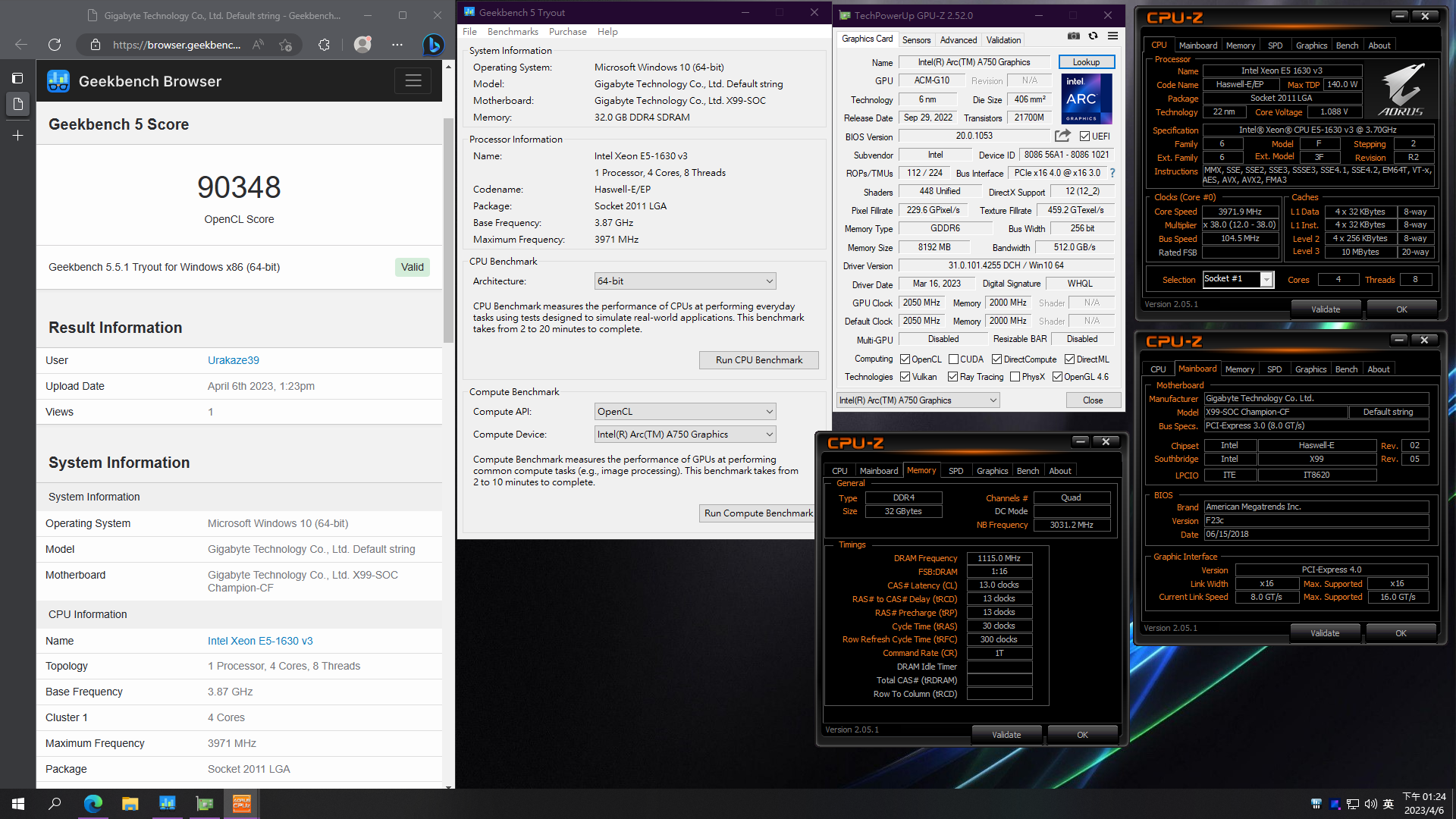Reload the Geekbench Browser page
This screenshot has height=819, width=1456.
[55, 45]
